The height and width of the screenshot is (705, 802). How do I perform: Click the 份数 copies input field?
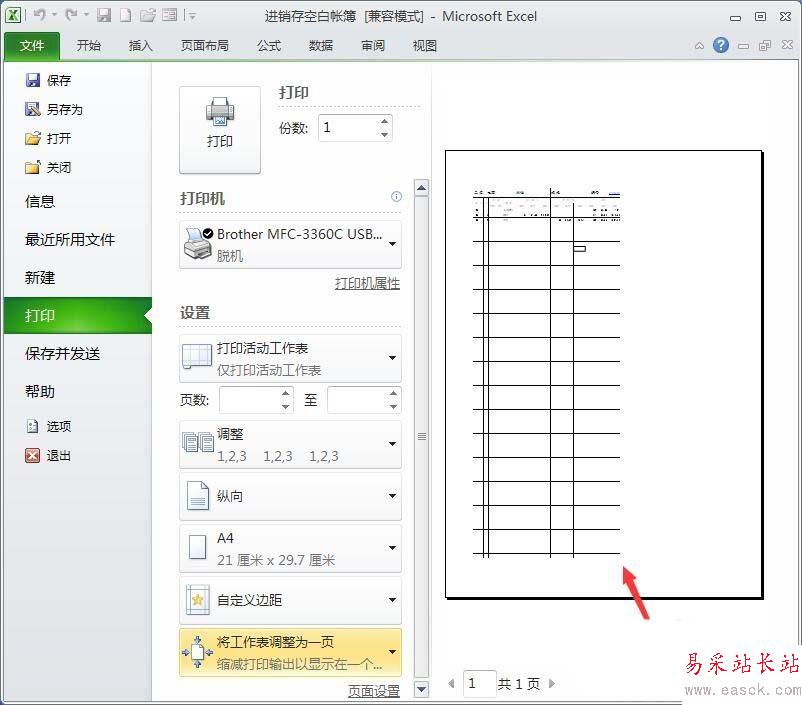pyautogui.click(x=348, y=128)
